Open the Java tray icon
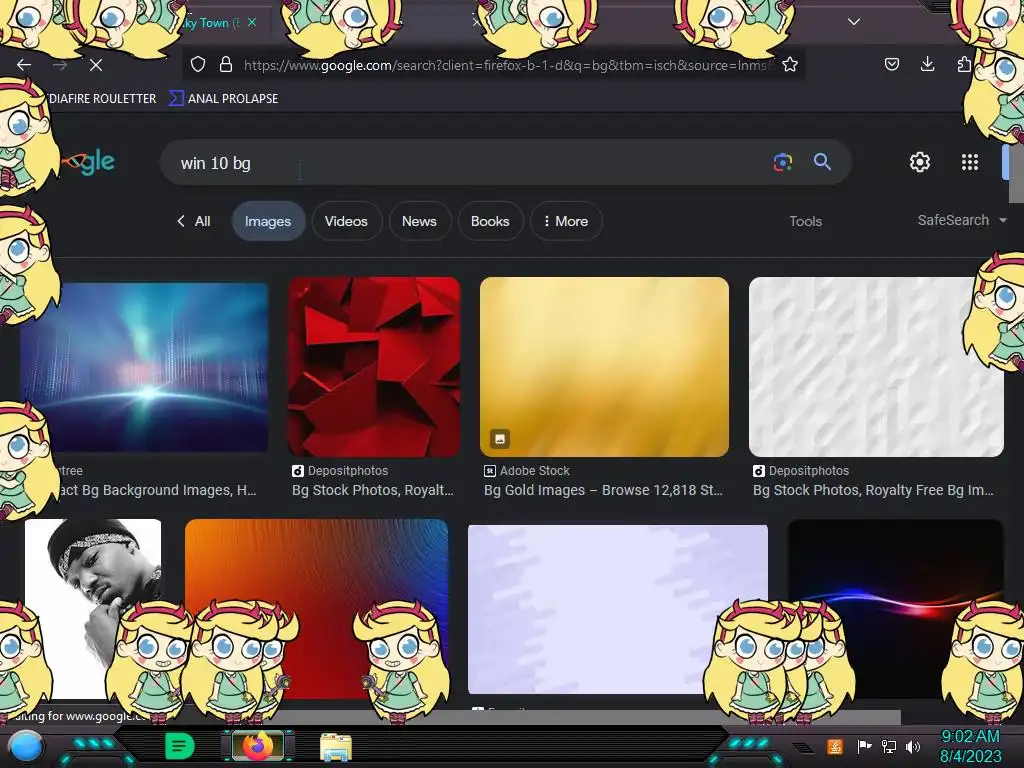 pos(835,746)
